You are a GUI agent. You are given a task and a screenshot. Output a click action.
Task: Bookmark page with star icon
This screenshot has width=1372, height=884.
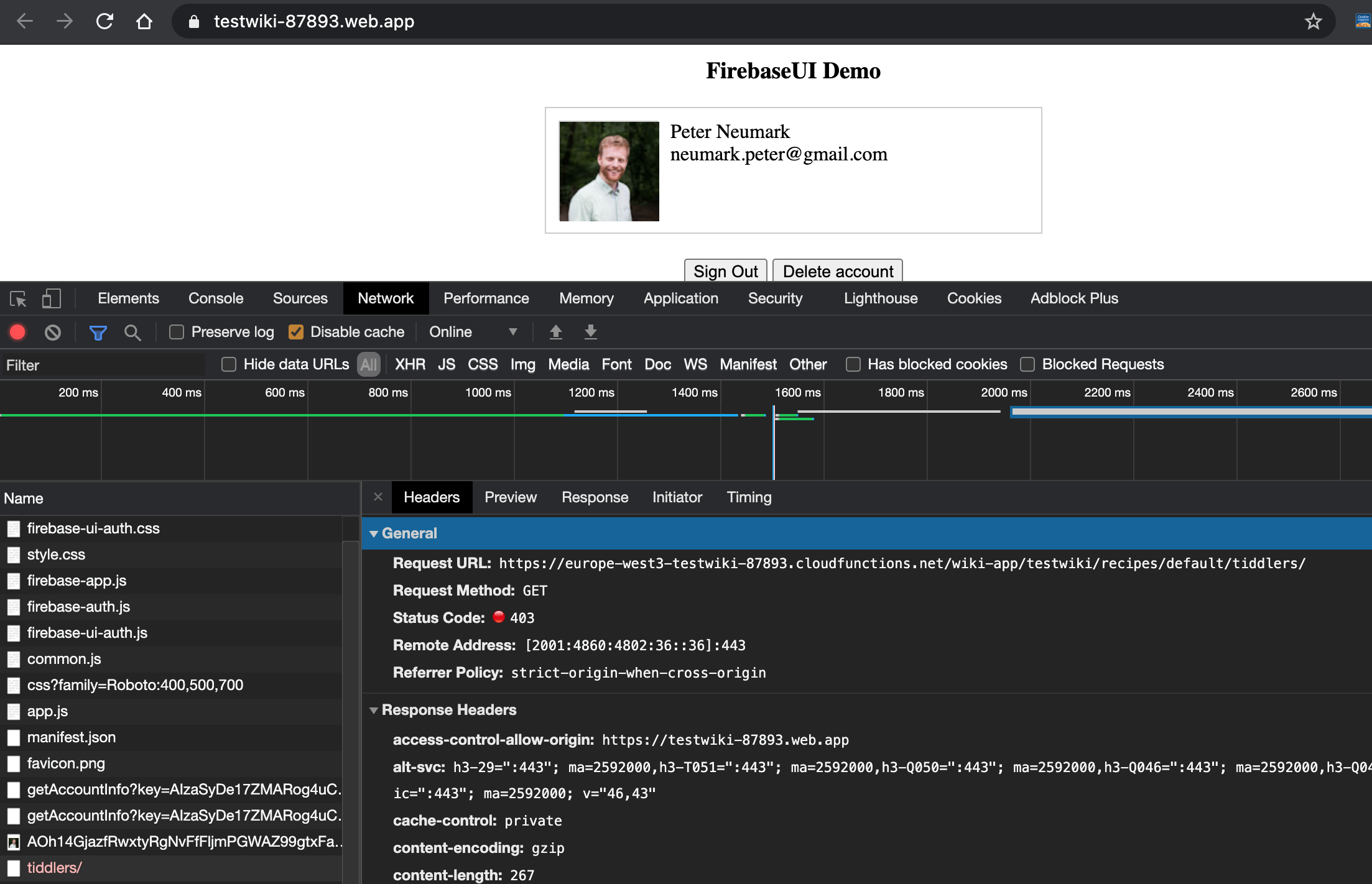[1313, 22]
